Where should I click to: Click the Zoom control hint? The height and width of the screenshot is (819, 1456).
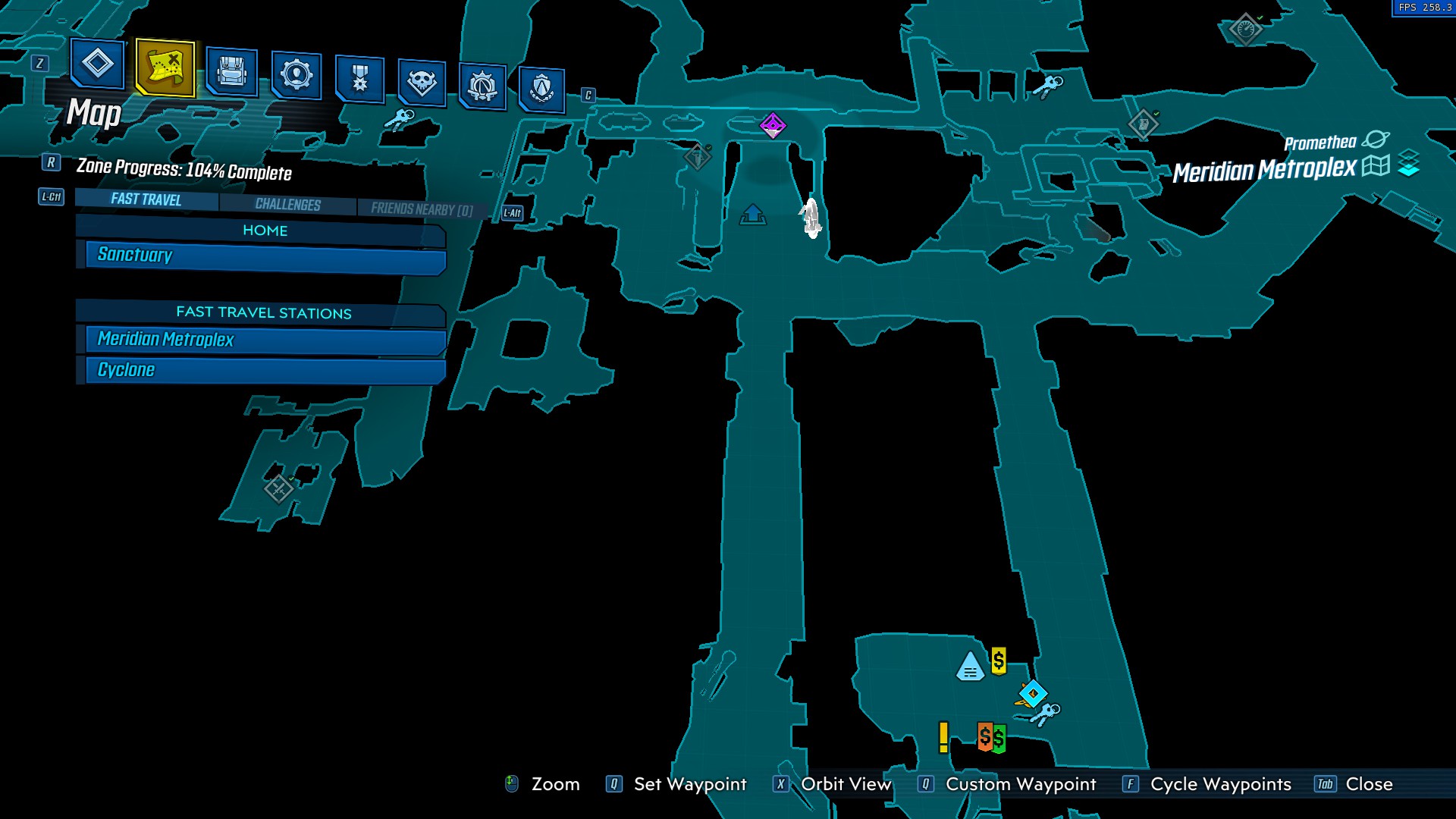pos(542,784)
